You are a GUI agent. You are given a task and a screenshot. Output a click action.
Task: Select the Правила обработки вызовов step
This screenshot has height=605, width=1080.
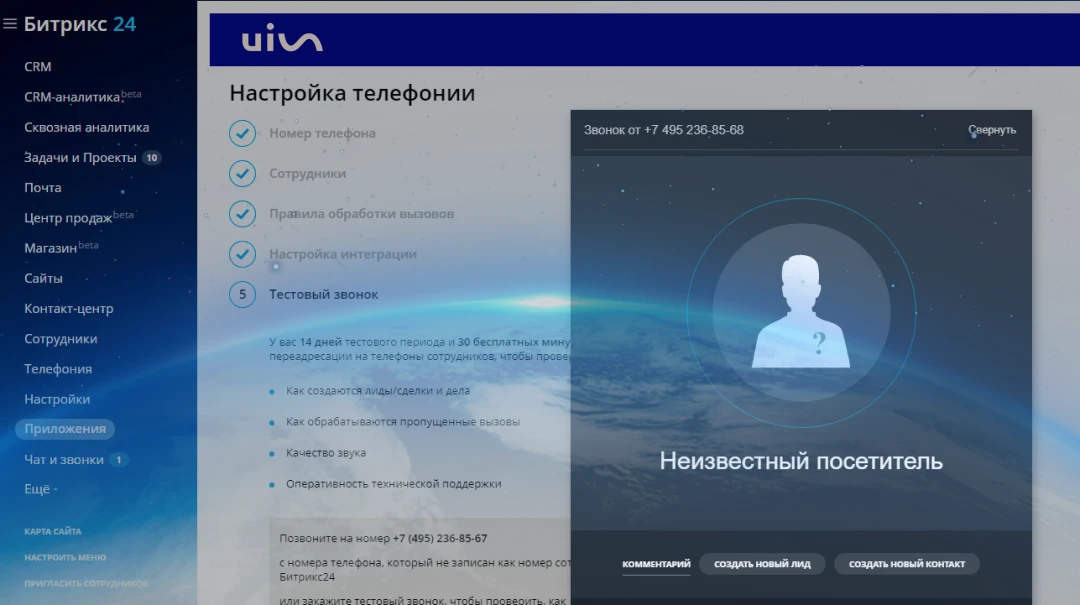click(362, 214)
